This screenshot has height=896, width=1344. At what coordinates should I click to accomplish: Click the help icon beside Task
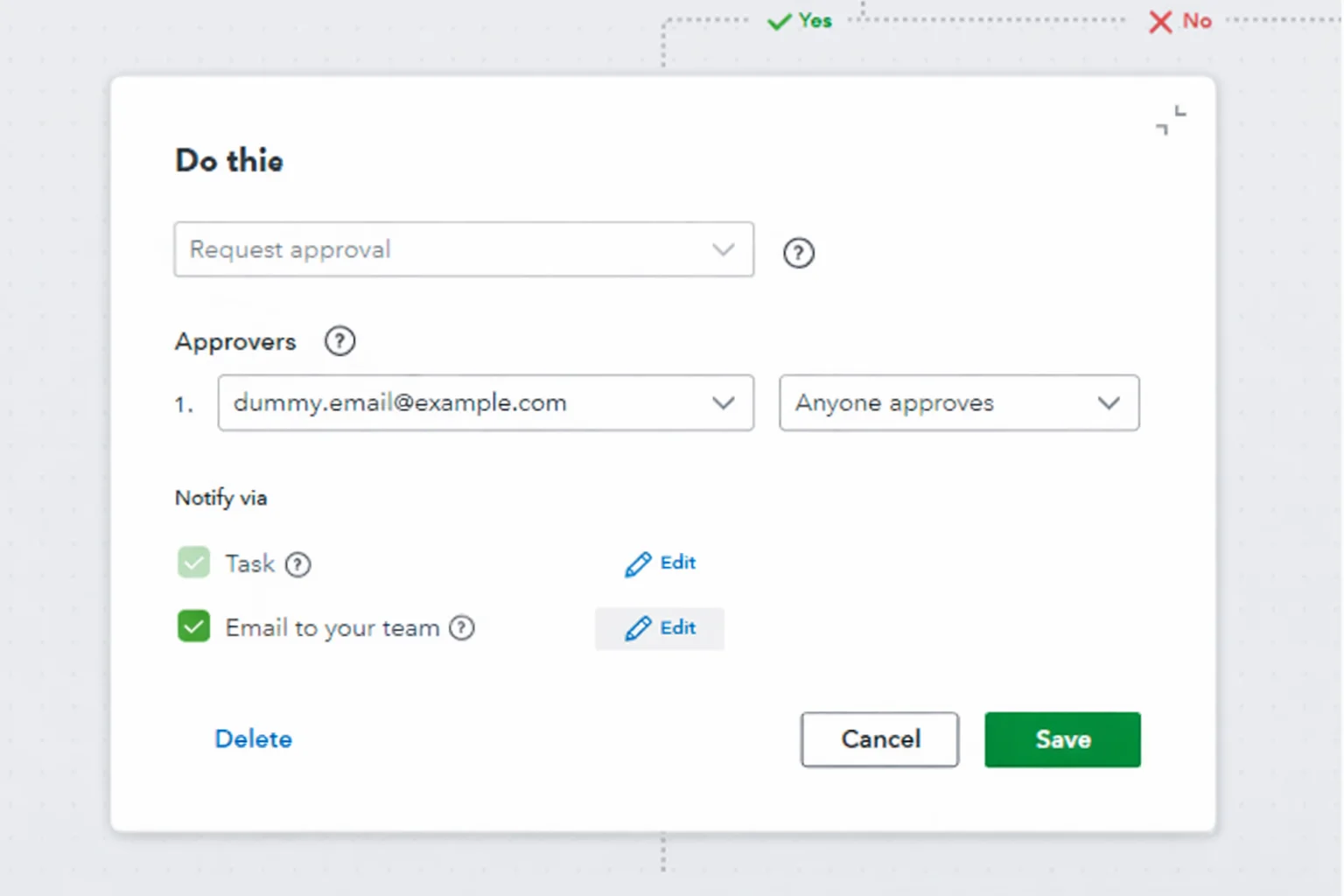coord(298,564)
